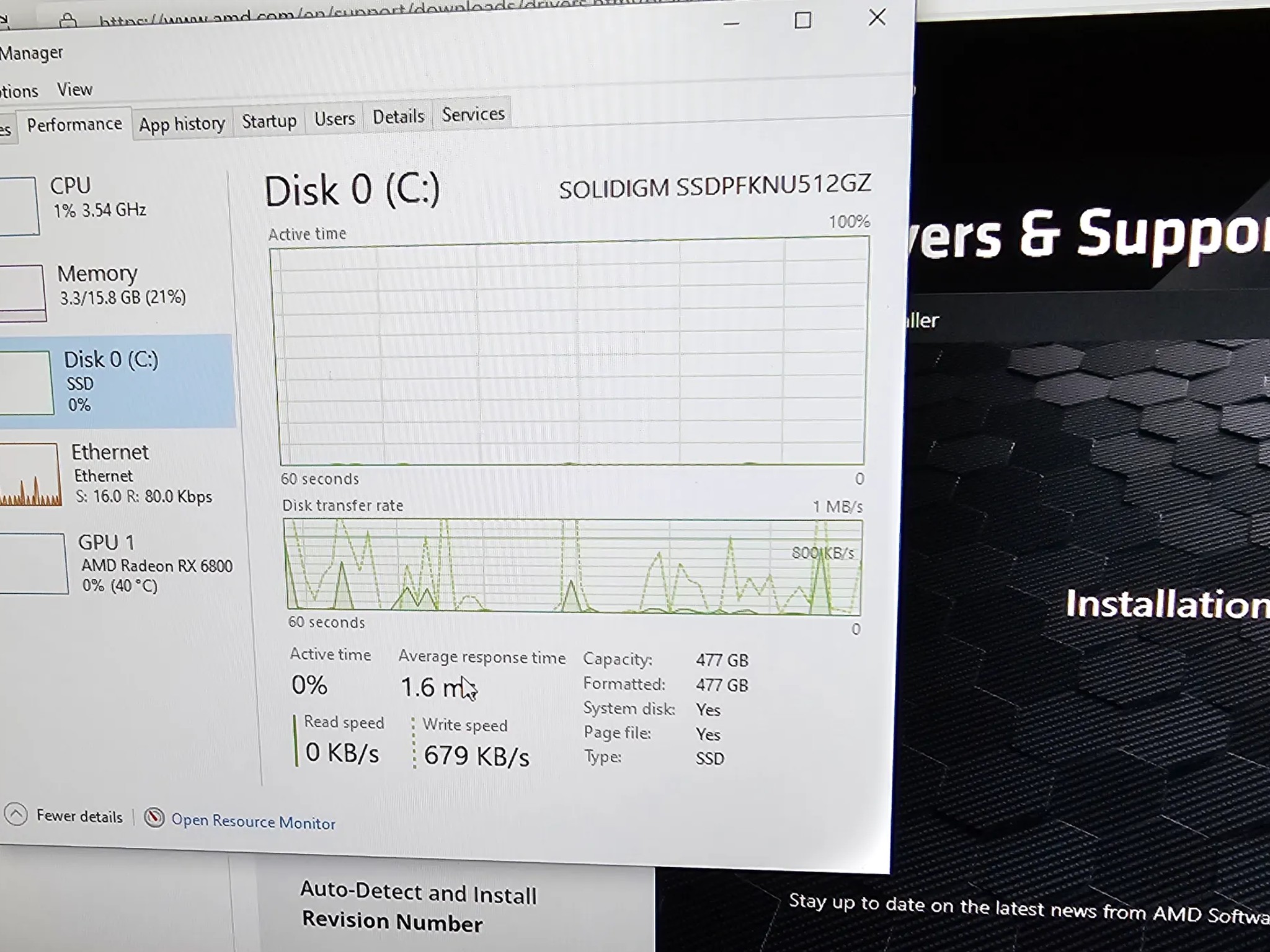
Task: Open the GPU 1 AMD Radeon entry
Action: tap(117, 563)
